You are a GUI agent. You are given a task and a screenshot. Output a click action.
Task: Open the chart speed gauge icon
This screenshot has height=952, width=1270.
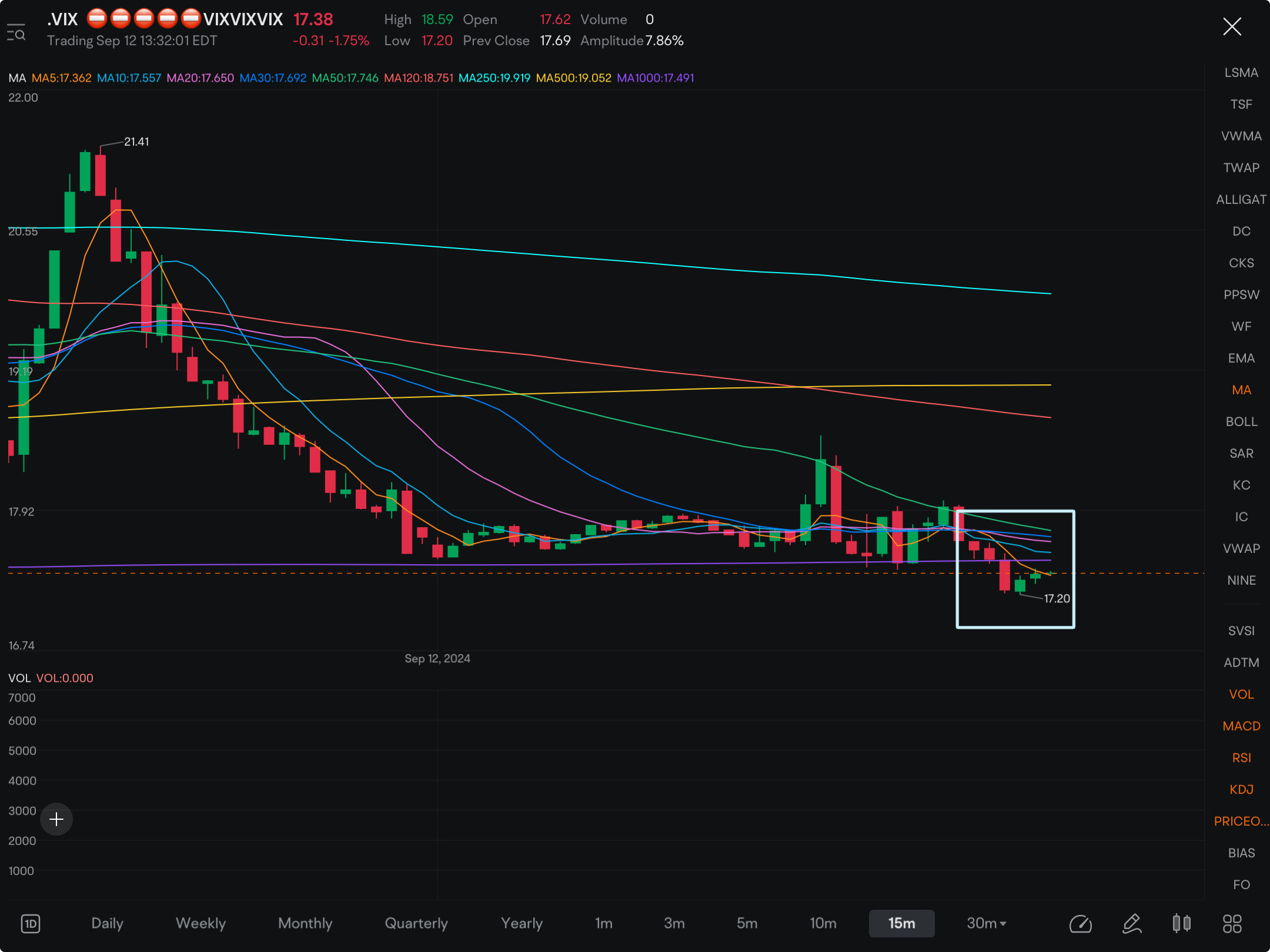coord(1081,924)
